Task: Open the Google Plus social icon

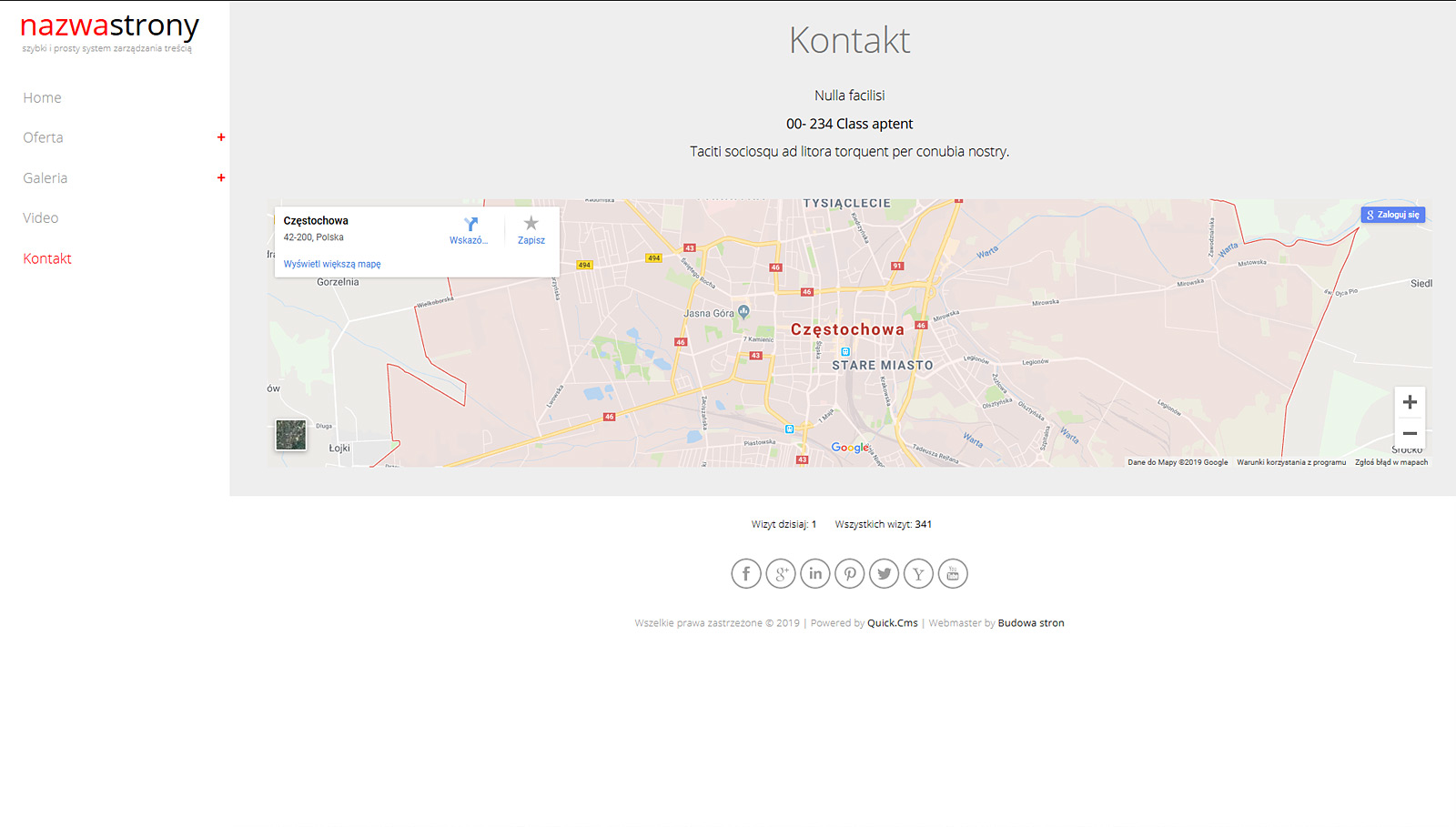Action: coord(780,573)
